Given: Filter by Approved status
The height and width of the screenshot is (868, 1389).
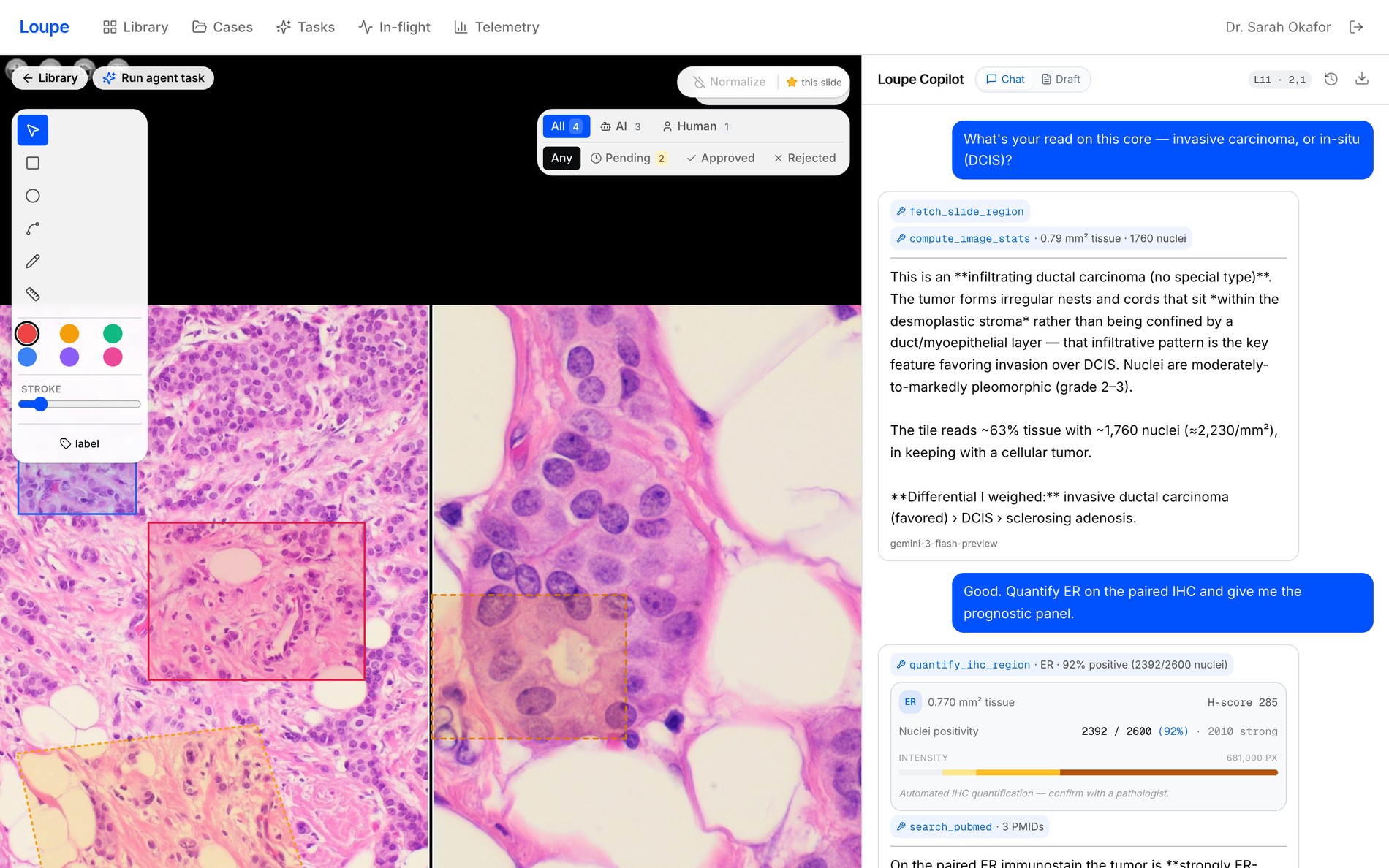Looking at the screenshot, I should tap(721, 158).
